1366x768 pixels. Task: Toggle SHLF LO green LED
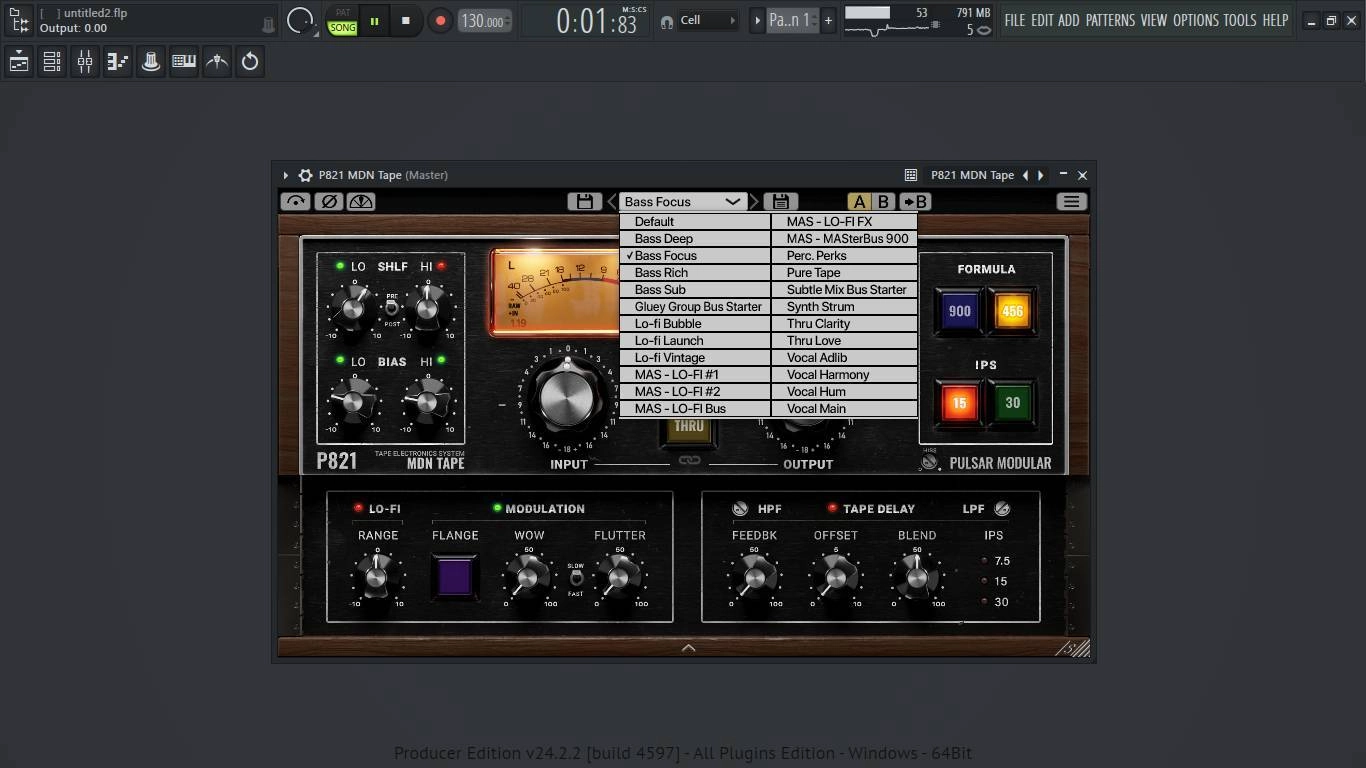(340, 266)
